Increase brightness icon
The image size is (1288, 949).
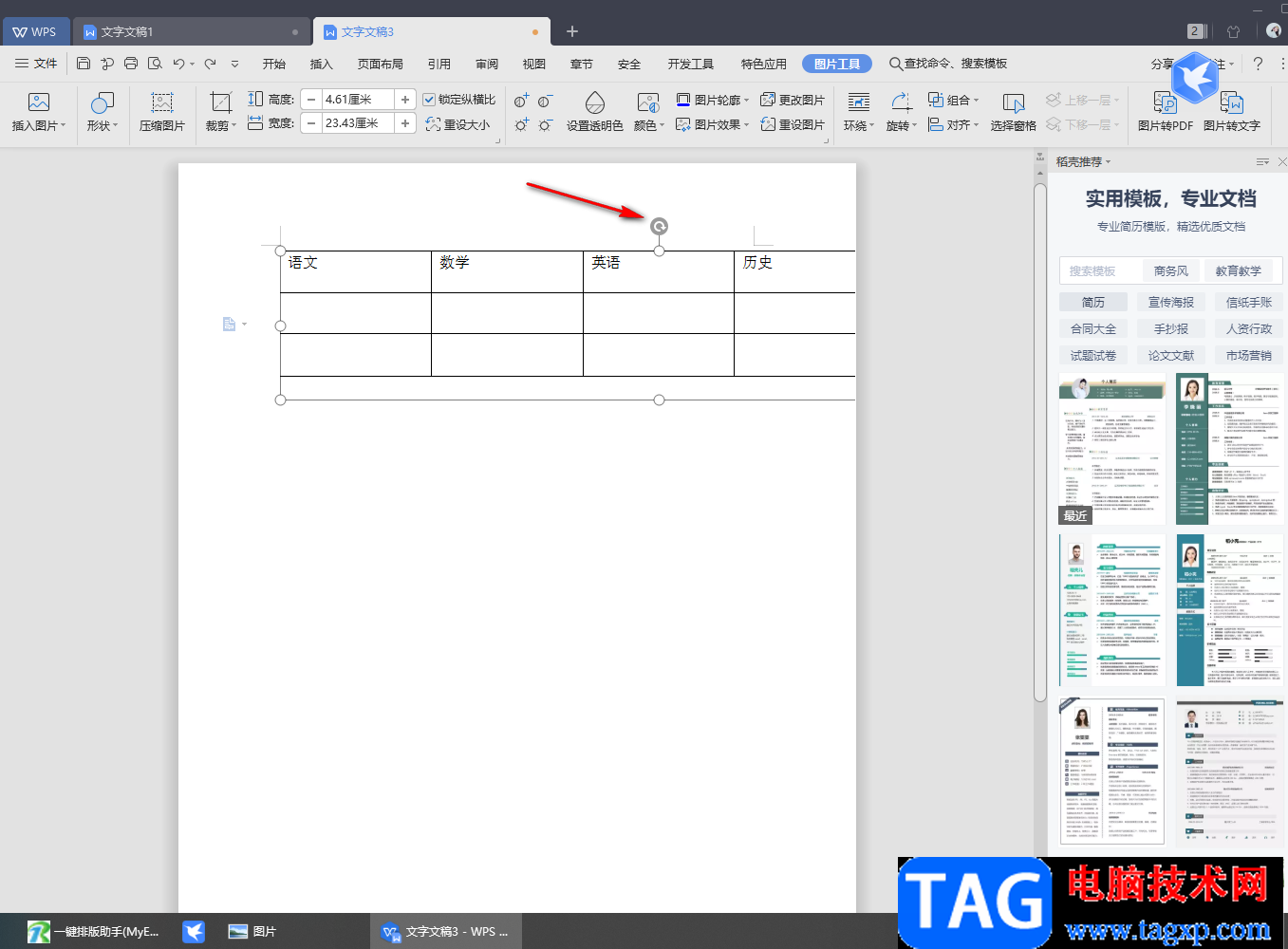point(521,124)
